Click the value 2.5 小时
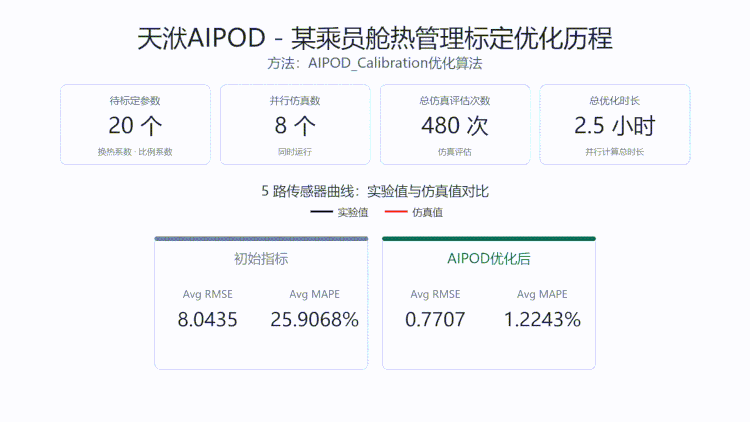Image resolution: width=750 pixels, height=422 pixels. coord(615,126)
